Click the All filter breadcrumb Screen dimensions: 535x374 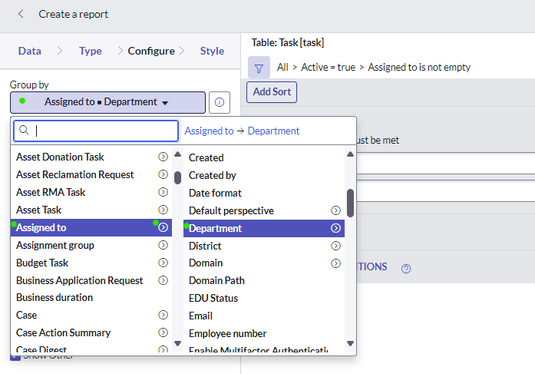point(283,67)
